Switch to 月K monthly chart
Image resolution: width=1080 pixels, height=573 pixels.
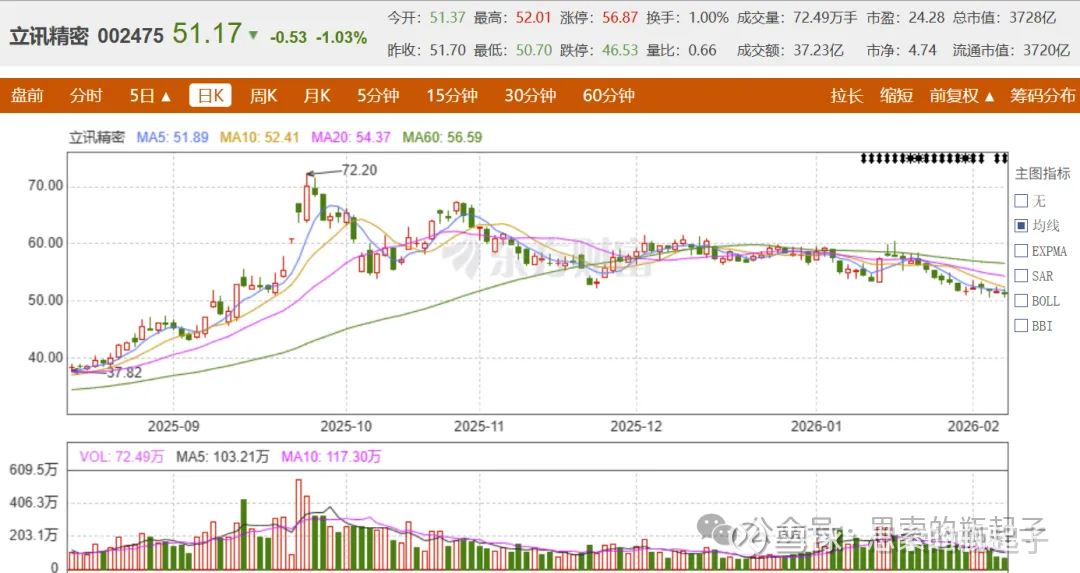click(317, 96)
